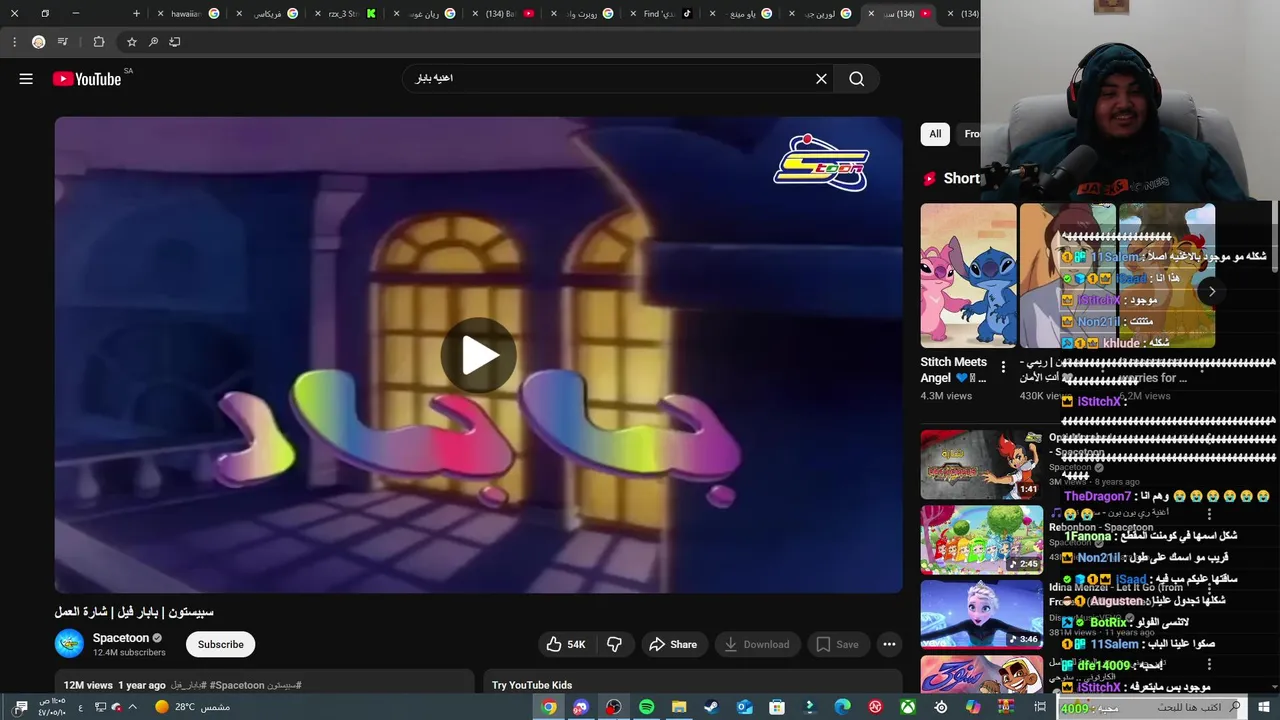Clear the YouTube search box text
Screen dimensions: 1280x720
coord(821,79)
